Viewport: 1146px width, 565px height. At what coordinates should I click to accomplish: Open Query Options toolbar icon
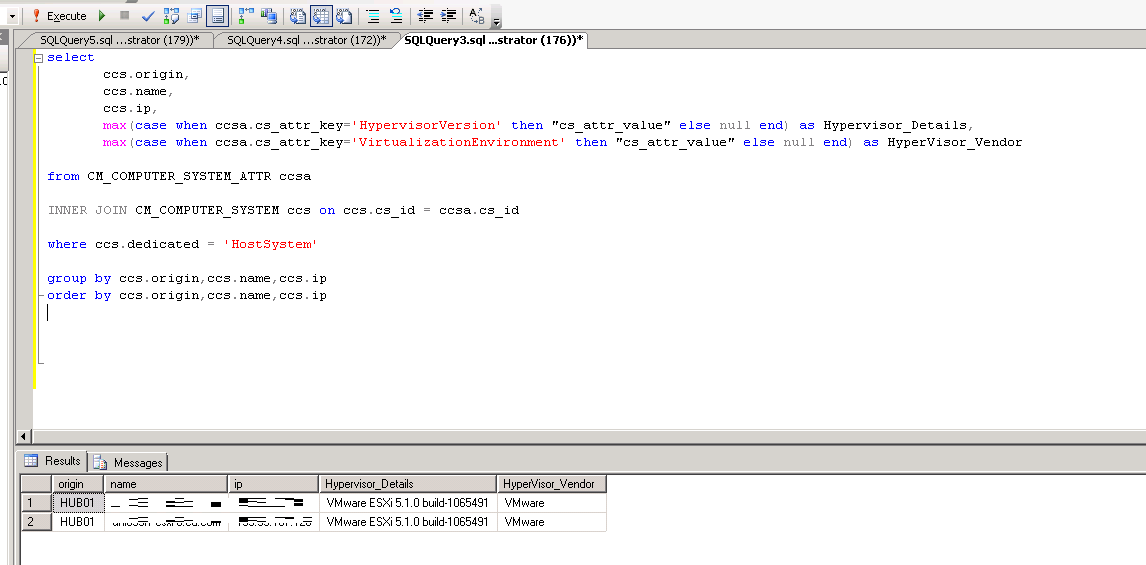pos(194,15)
